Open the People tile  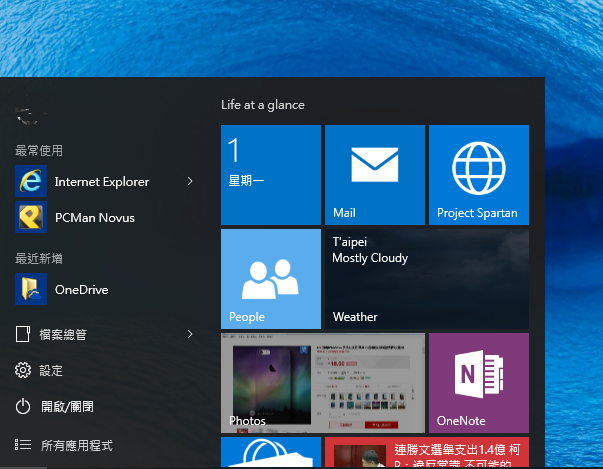(x=271, y=279)
